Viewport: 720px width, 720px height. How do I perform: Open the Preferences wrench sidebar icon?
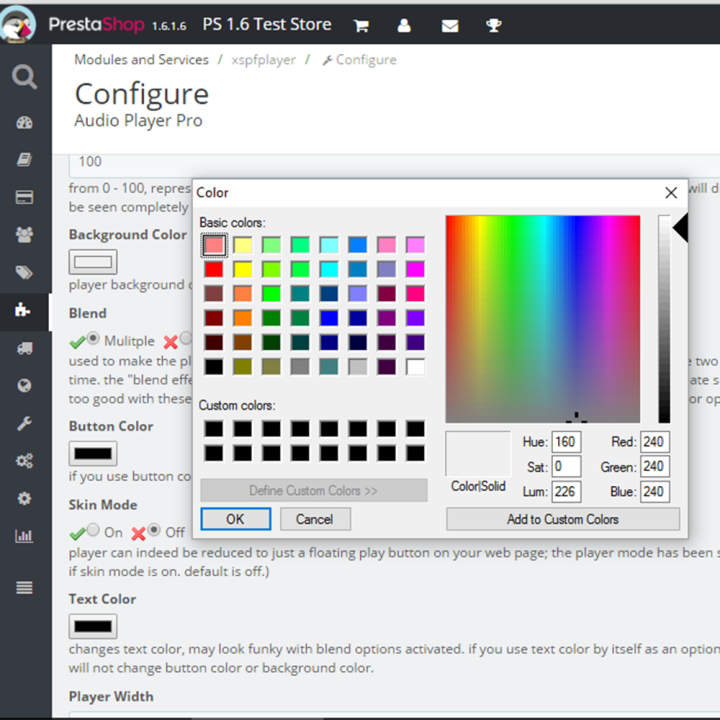point(24,423)
